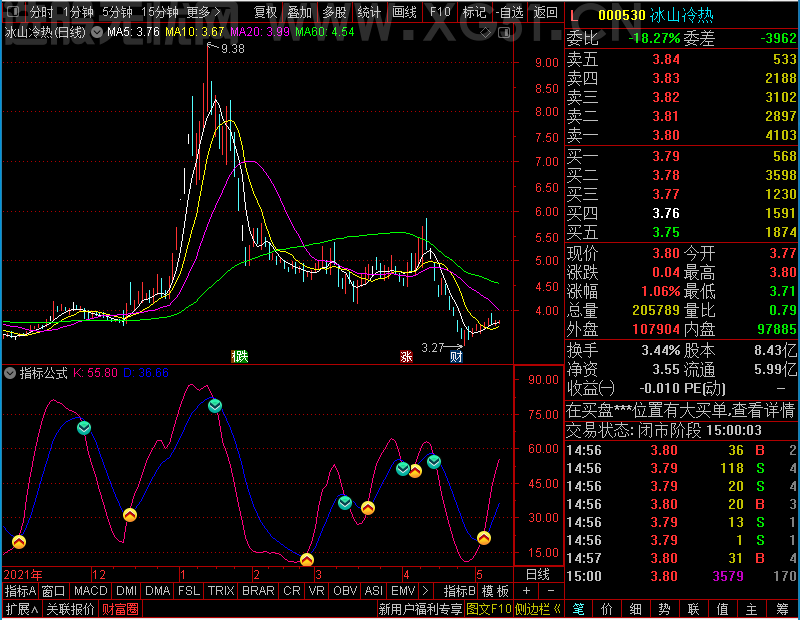Click the 跌 marker on chart
Screen dimensions: 800x620
tap(240, 356)
